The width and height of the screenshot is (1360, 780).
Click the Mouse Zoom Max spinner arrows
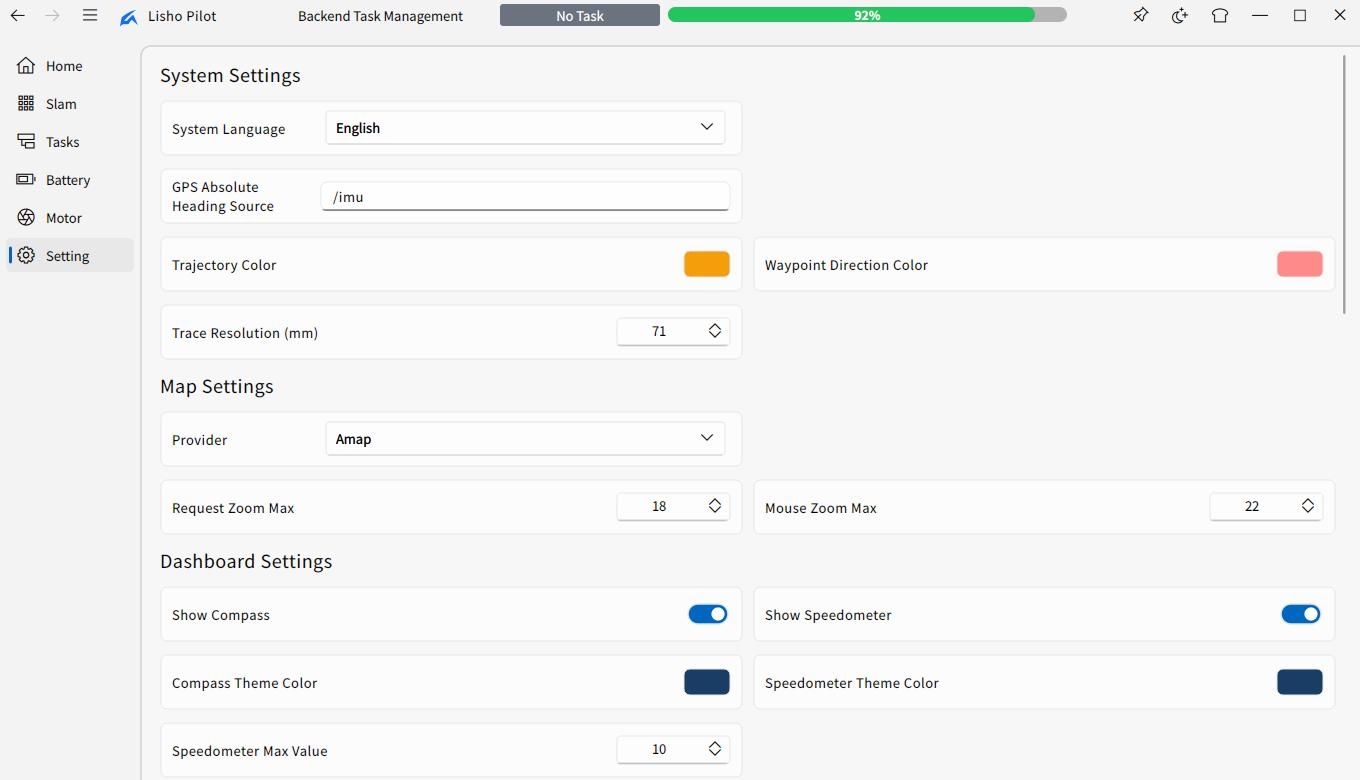(1308, 506)
